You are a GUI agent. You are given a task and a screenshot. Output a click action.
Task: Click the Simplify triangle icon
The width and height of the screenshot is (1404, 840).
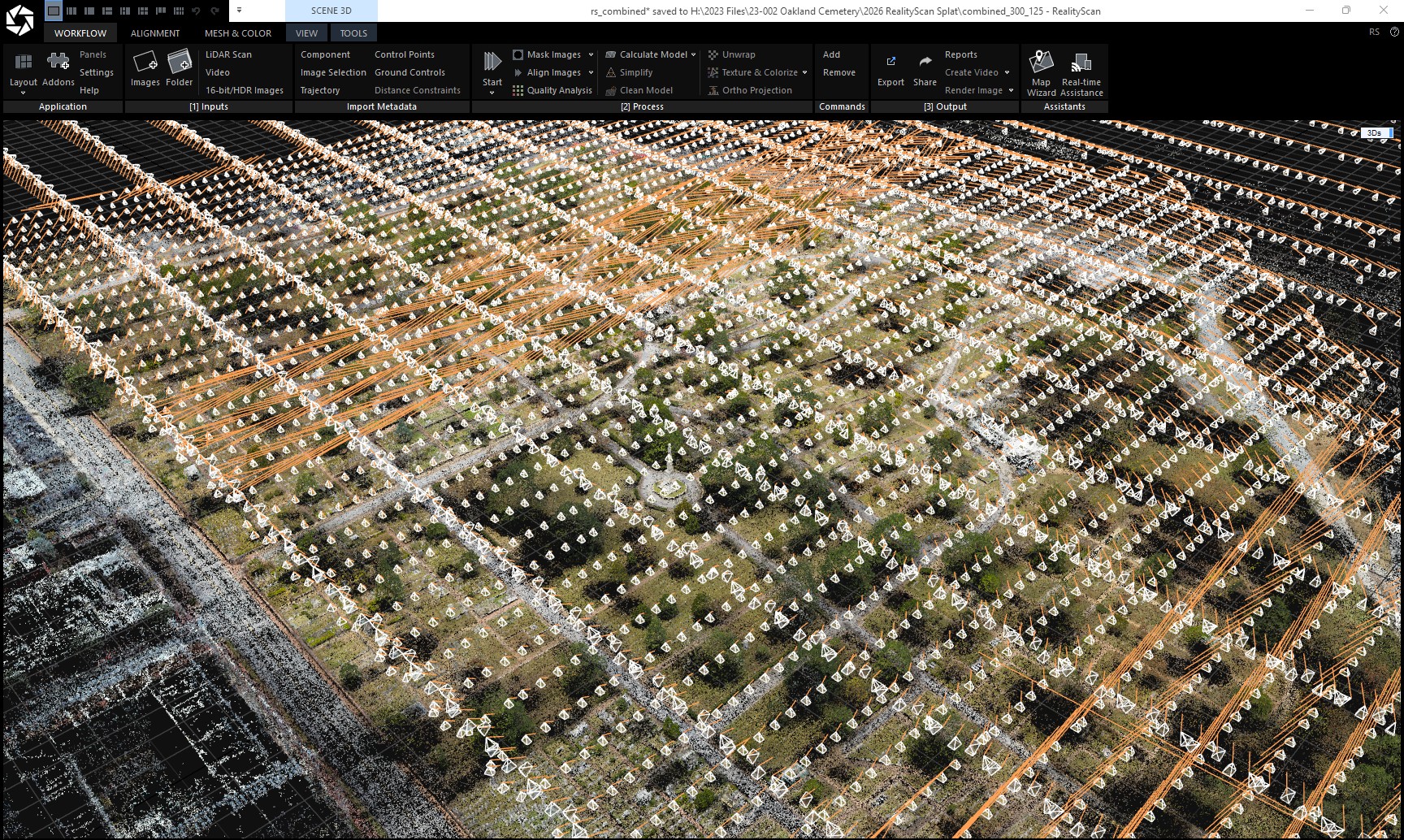(x=611, y=72)
